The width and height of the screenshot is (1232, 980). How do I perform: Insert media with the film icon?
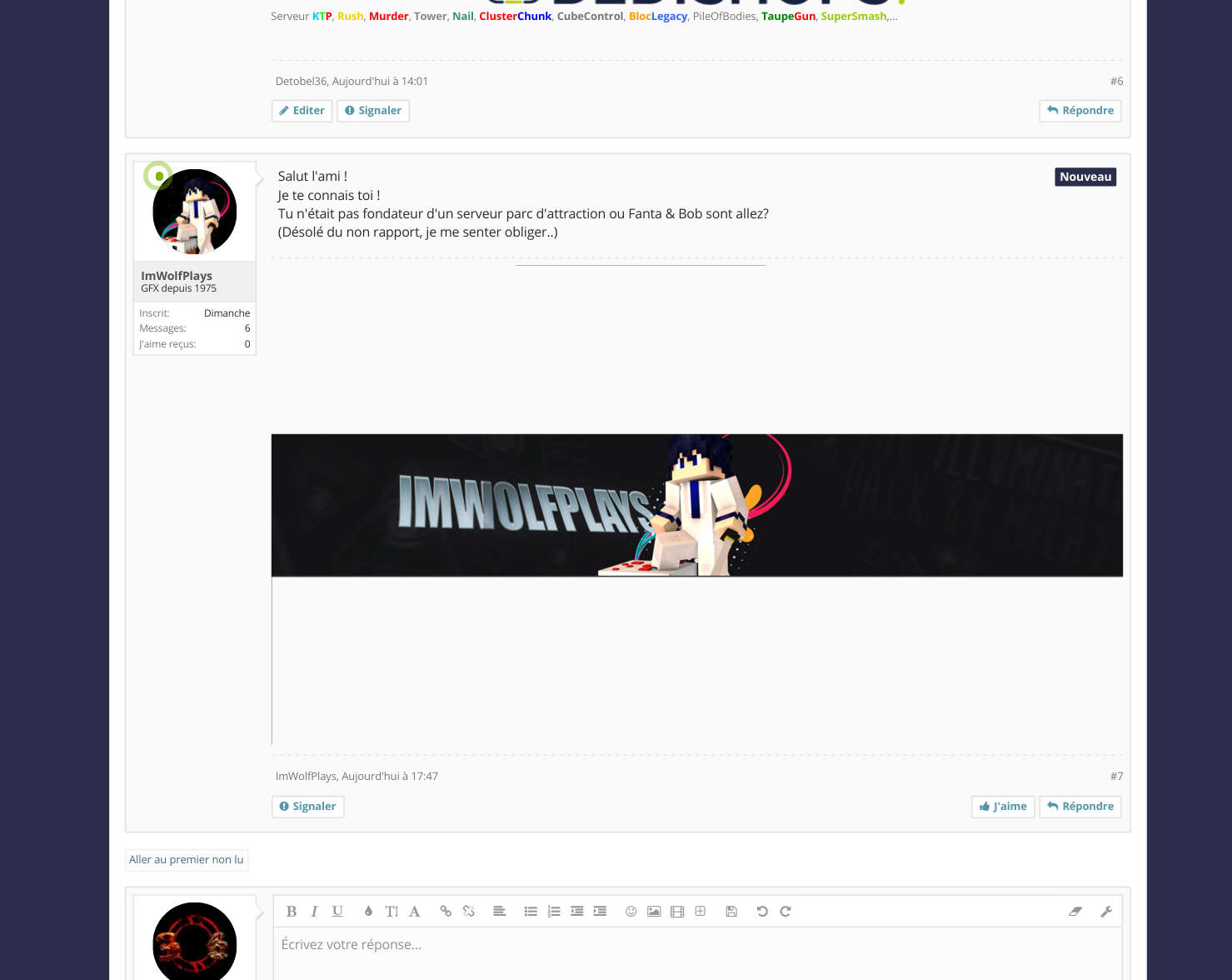pyautogui.click(x=677, y=912)
